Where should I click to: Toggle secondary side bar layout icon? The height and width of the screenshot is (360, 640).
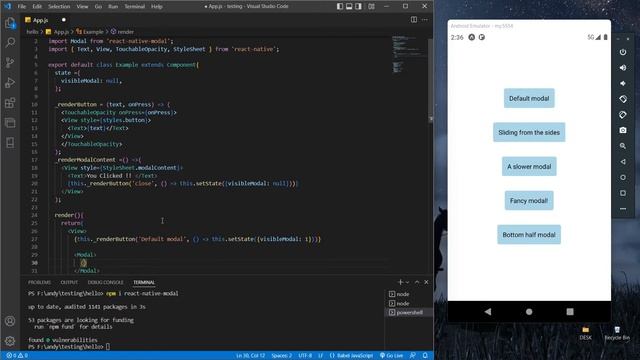358,6
